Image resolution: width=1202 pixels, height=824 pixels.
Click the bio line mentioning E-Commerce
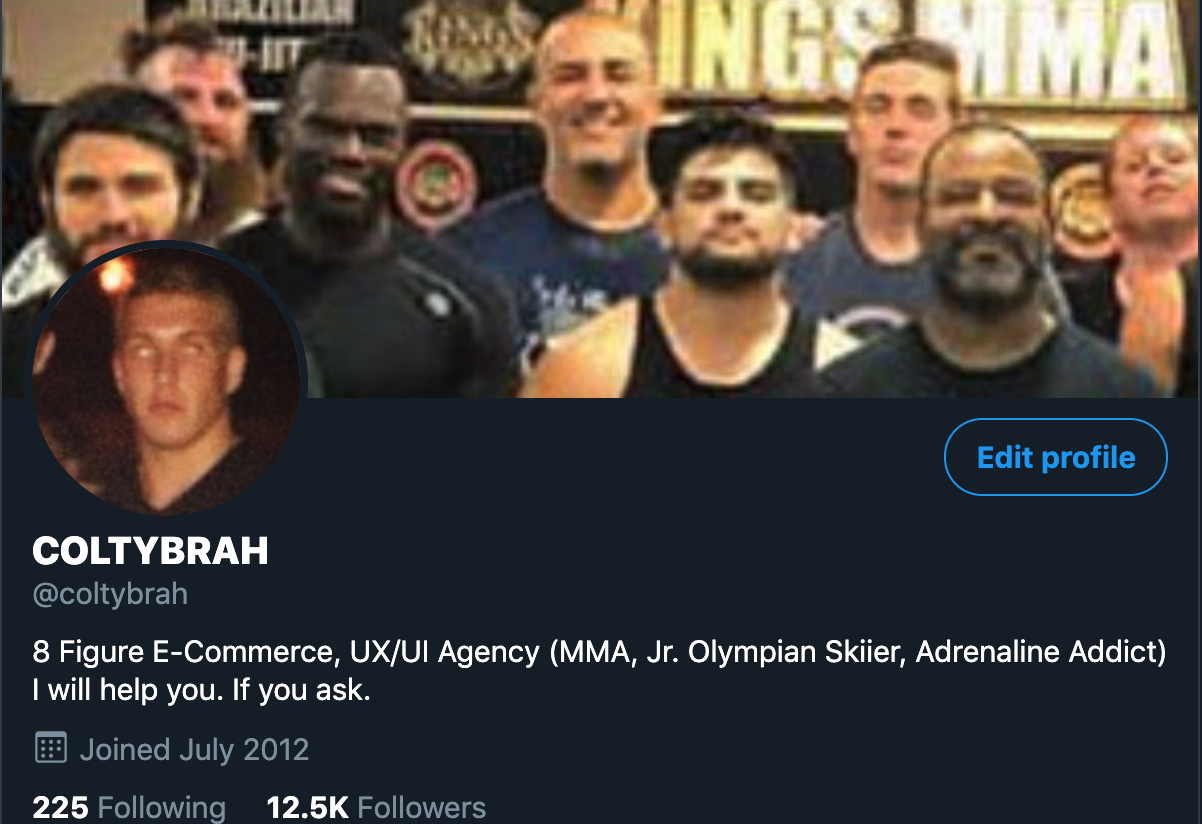[x=600, y=652]
